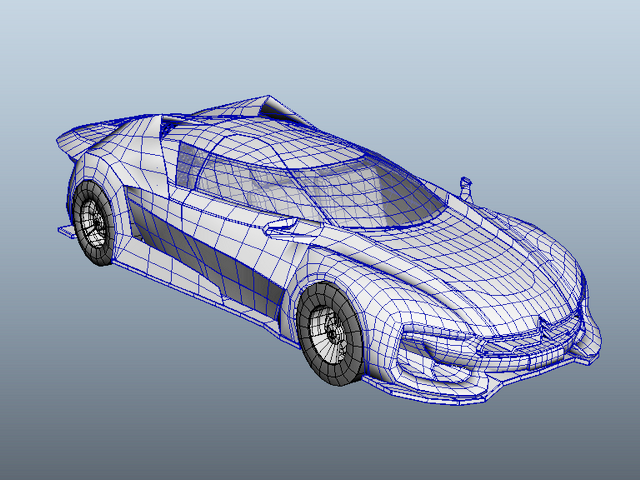Click the front wheel rim hub
The height and width of the screenshot is (480, 640).
(331, 335)
